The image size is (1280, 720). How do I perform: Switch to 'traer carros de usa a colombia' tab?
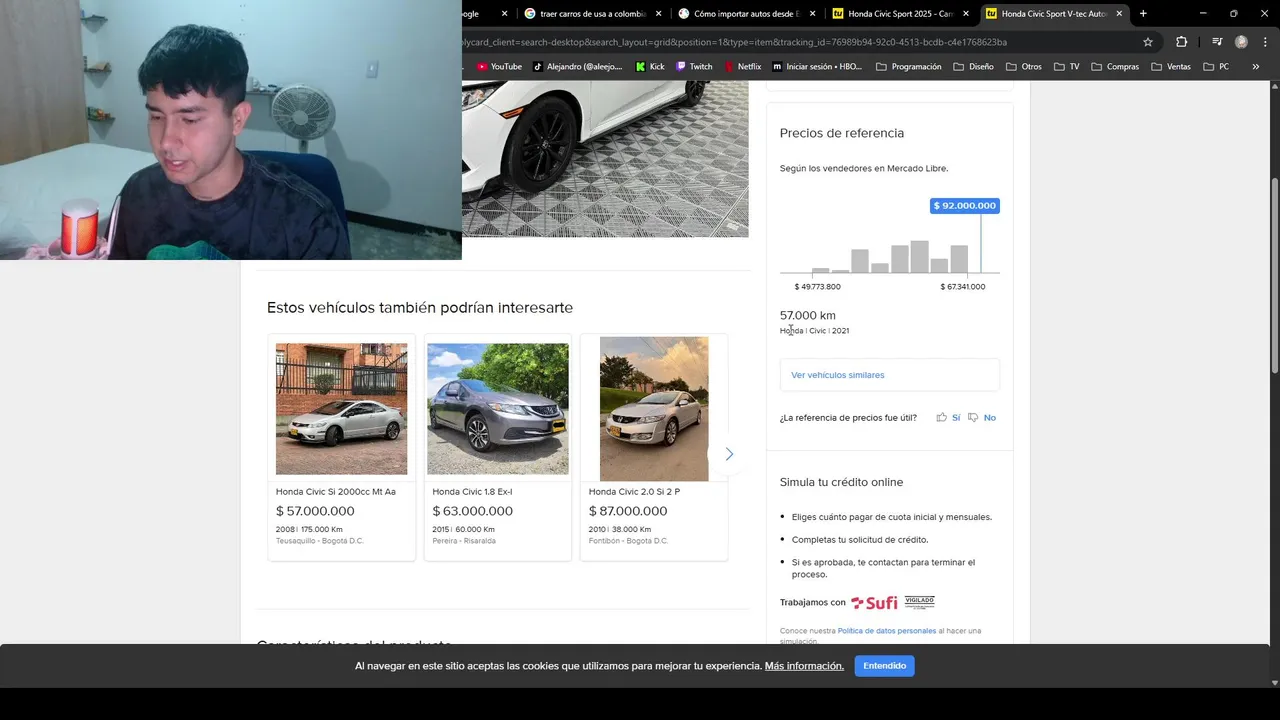pyautogui.click(x=592, y=14)
